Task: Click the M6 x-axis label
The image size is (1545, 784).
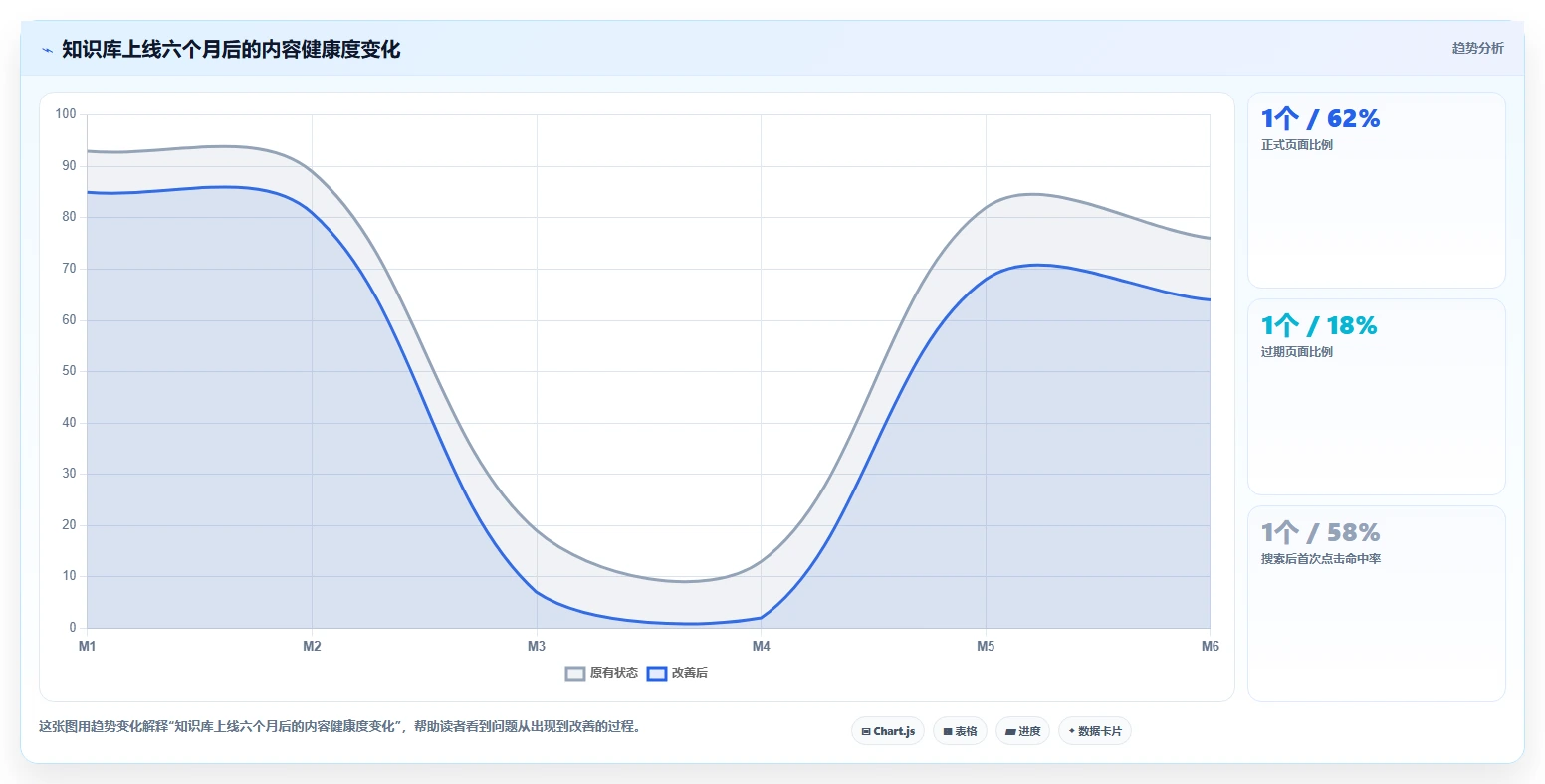Action: [x=1211, y=647]
